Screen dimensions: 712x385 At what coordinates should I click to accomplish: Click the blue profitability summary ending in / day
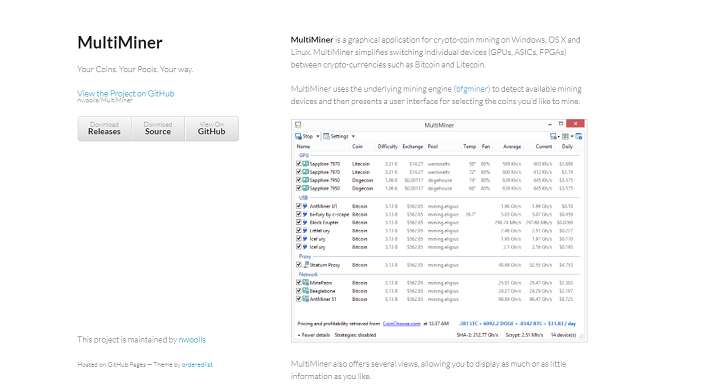click(x=517, y=323)
